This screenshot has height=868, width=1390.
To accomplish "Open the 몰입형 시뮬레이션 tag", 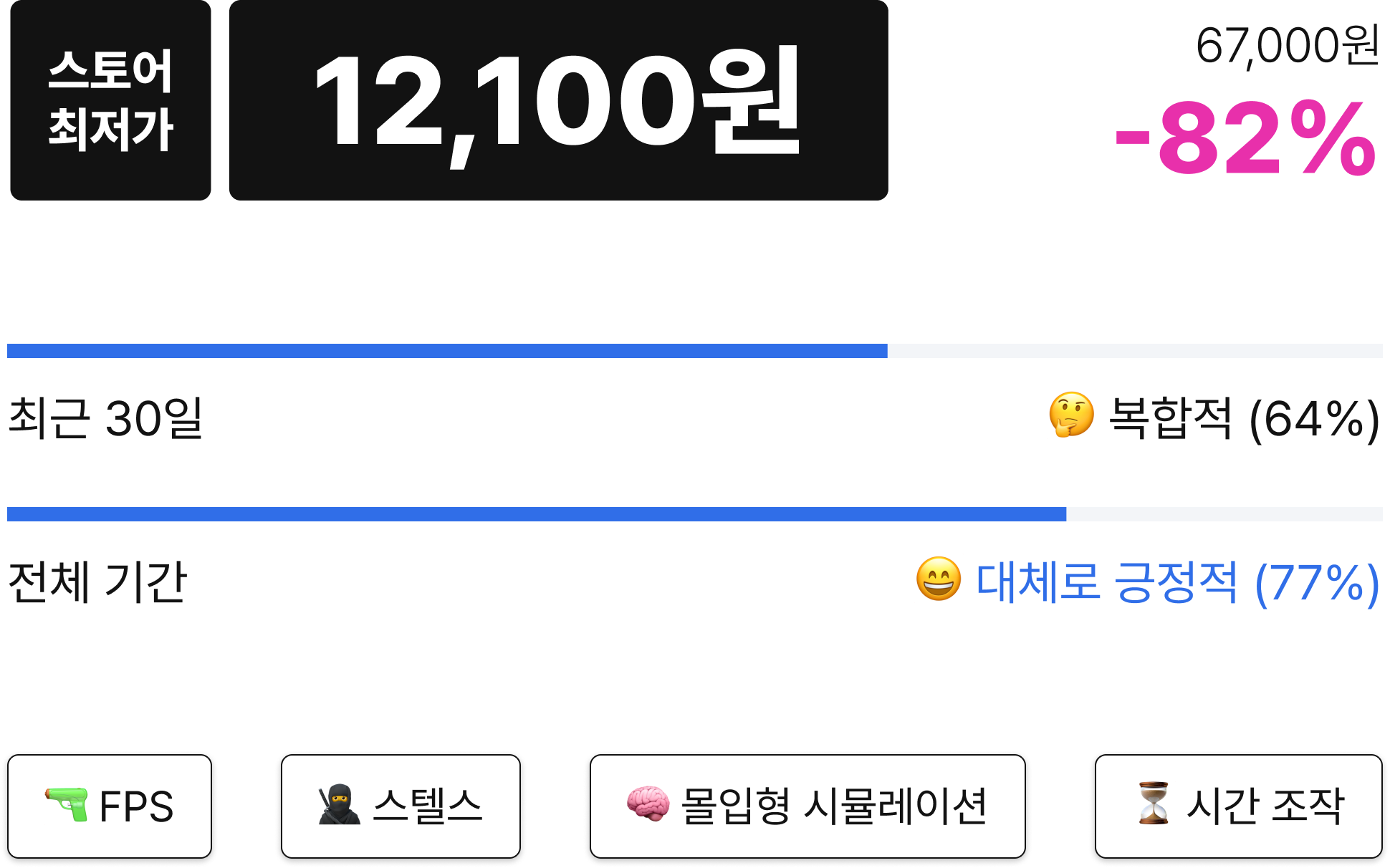I will (807, 806).
